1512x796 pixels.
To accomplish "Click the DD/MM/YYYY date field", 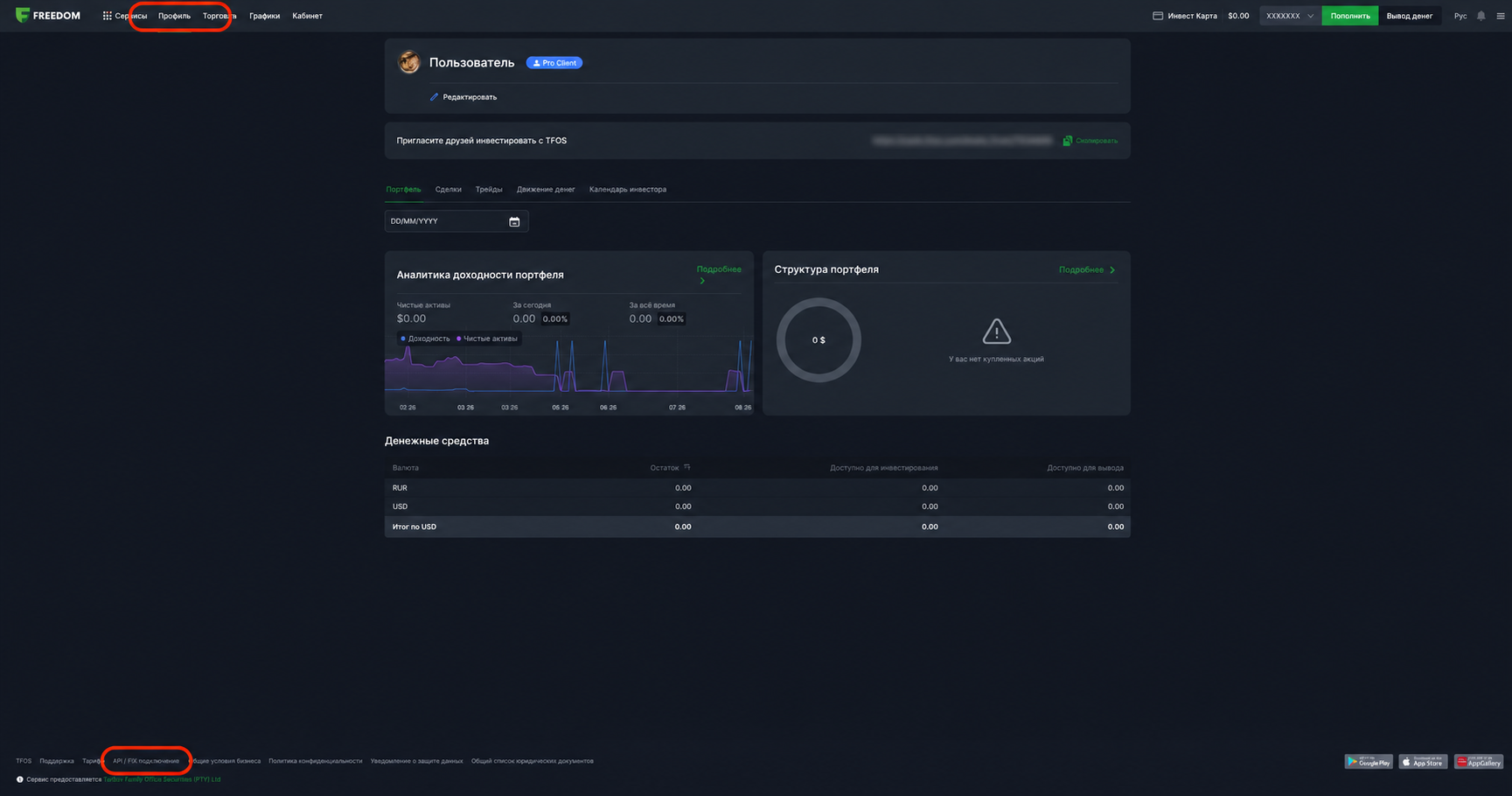I will 456,221.
